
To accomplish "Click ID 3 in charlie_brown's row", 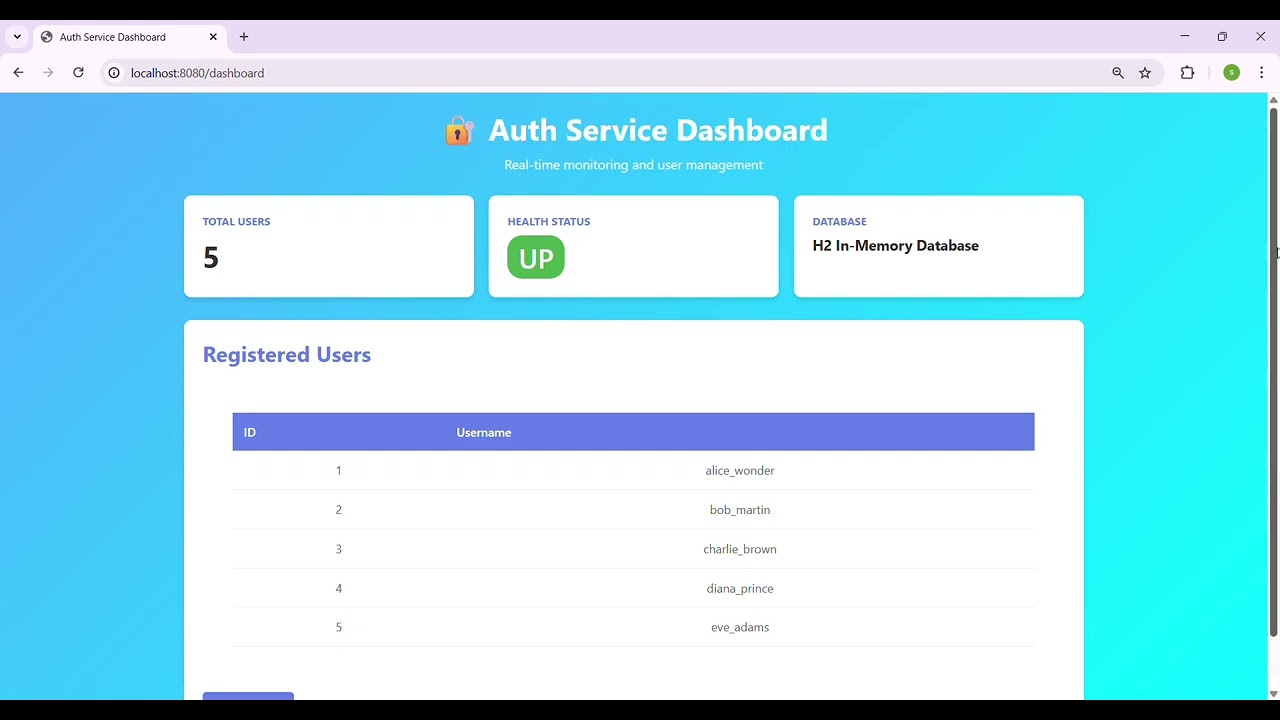I will pos(339,549).
